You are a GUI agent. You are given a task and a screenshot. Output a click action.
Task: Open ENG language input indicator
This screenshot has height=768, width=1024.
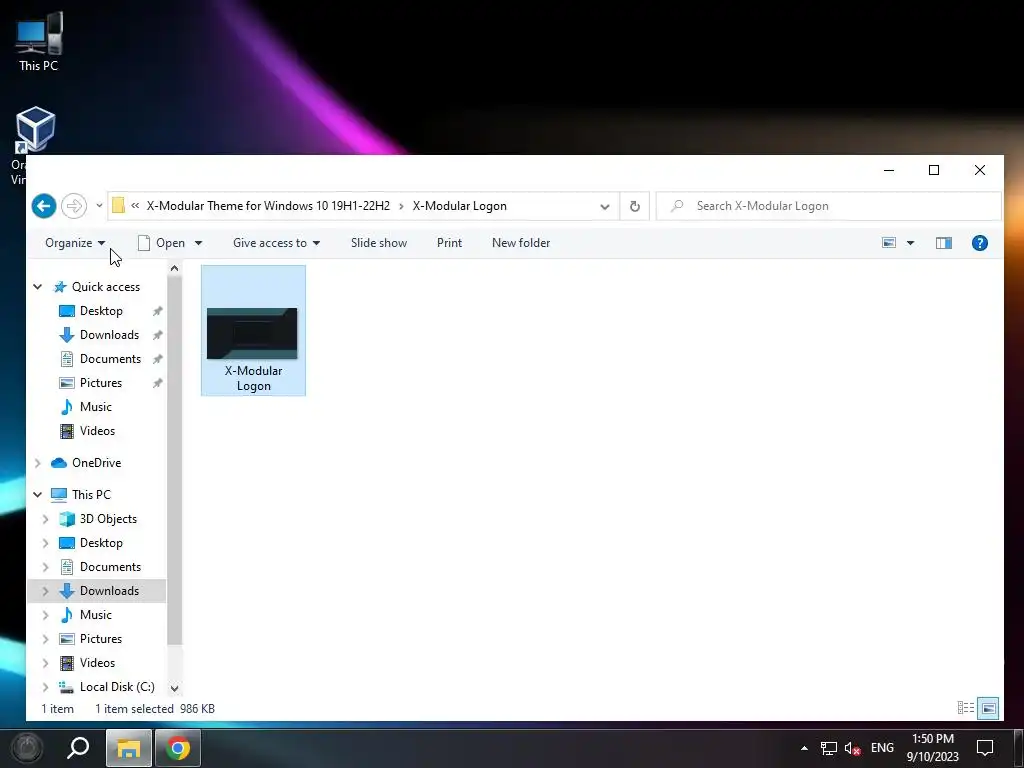point(882,748)
